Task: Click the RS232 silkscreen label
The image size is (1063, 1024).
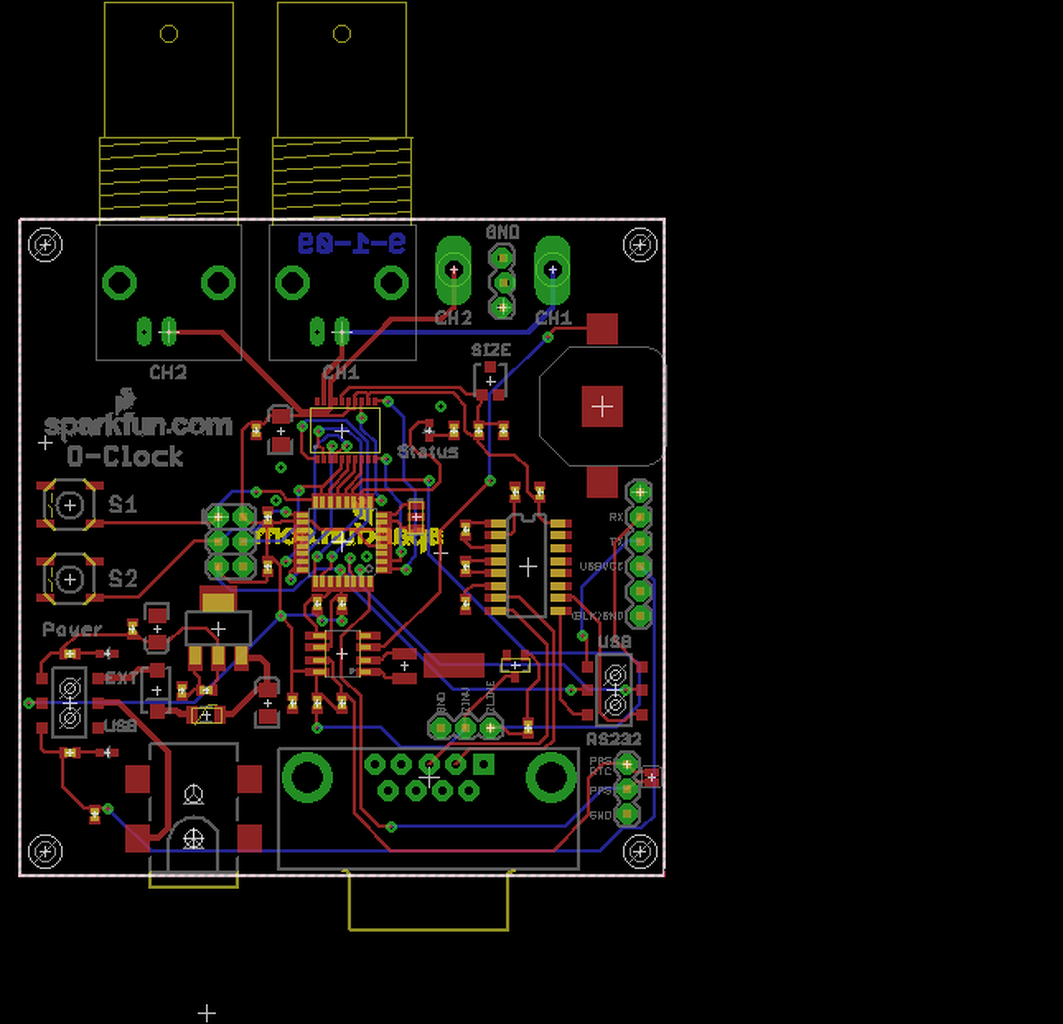Action: point(614,739)
